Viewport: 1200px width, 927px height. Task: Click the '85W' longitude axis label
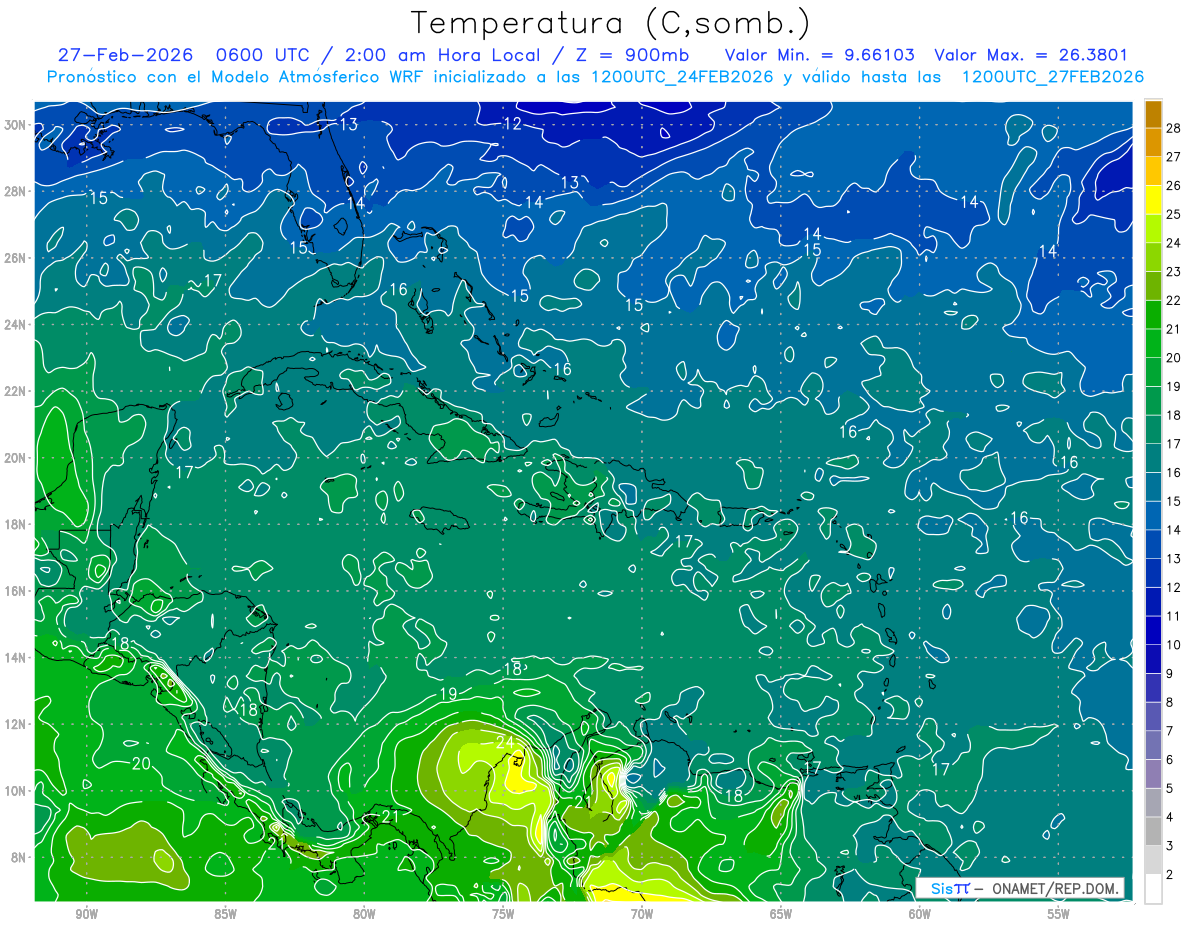pyautogui.click(x=225, y=914)
